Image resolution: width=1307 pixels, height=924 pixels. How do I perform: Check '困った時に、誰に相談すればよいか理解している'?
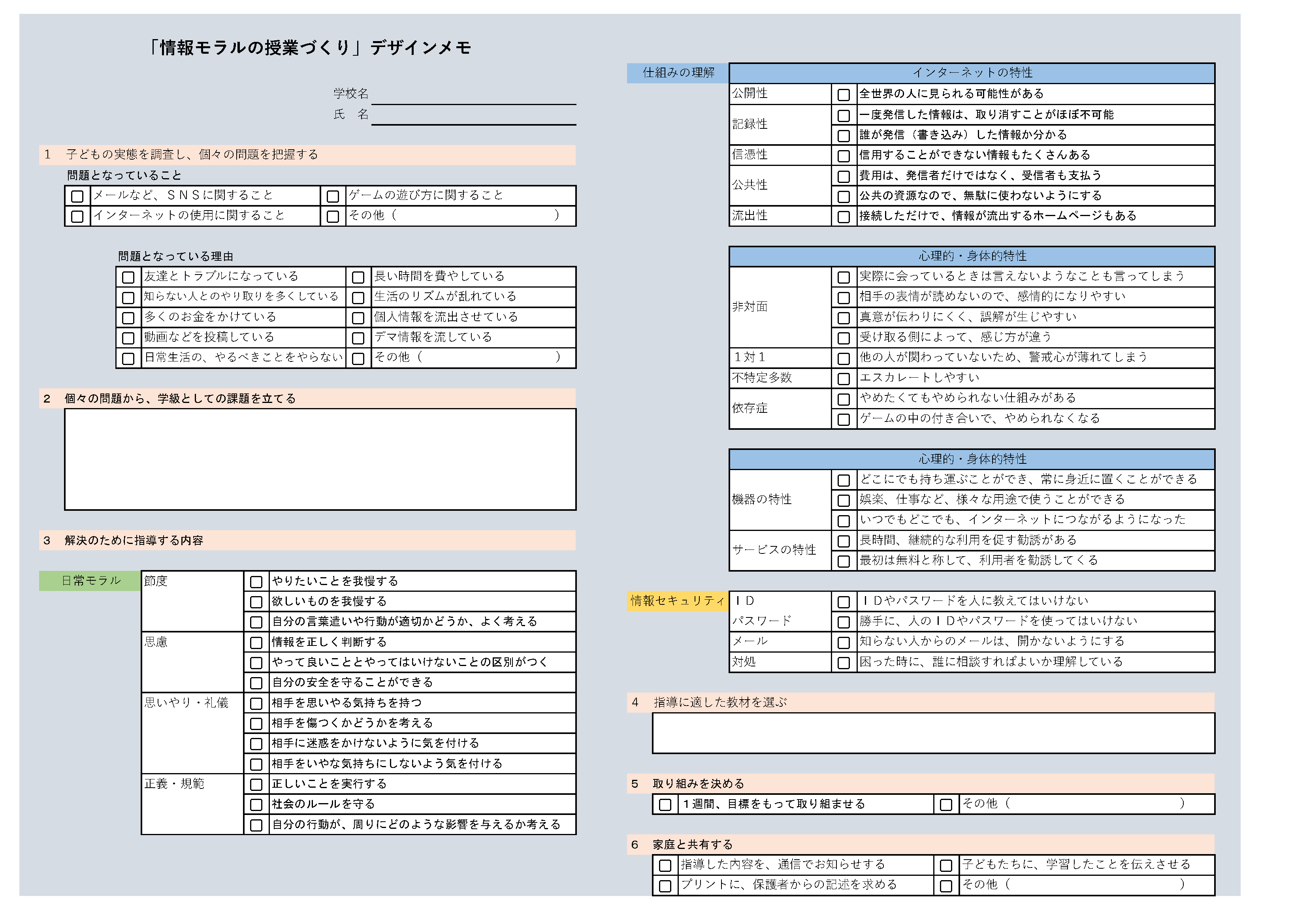[844, 663]
